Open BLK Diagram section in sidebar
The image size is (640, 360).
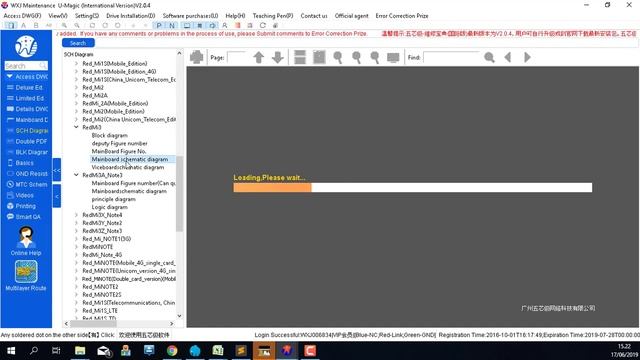tap(27, 152)
